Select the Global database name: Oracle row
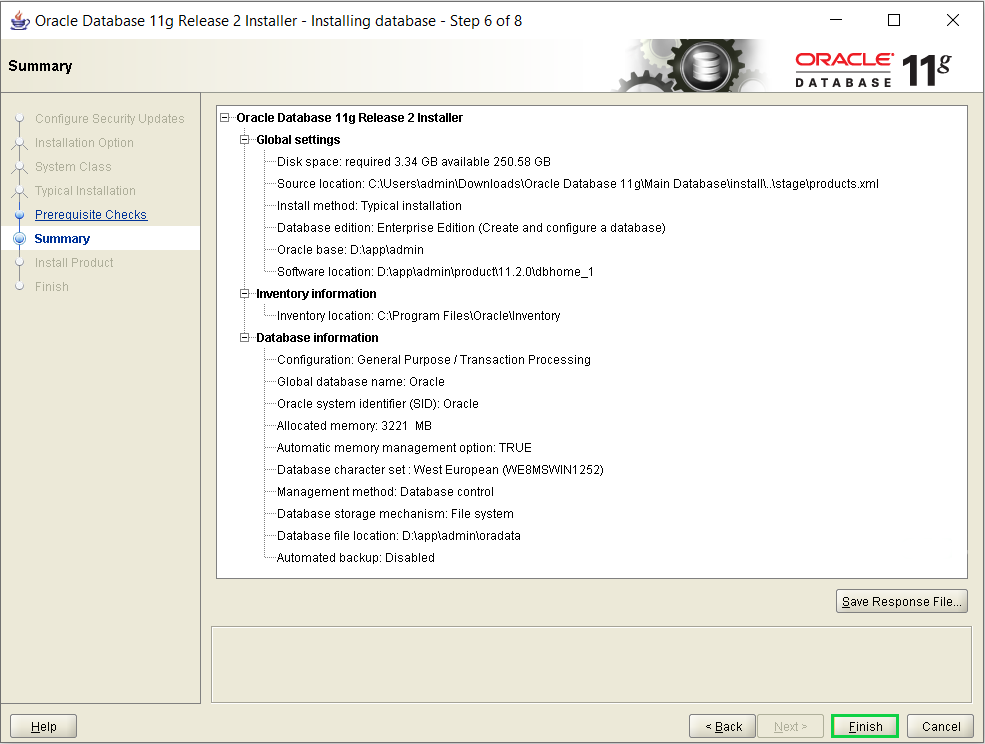Image resolution: width=985 pixels, height=744 pixels. (x=361, y=381)
